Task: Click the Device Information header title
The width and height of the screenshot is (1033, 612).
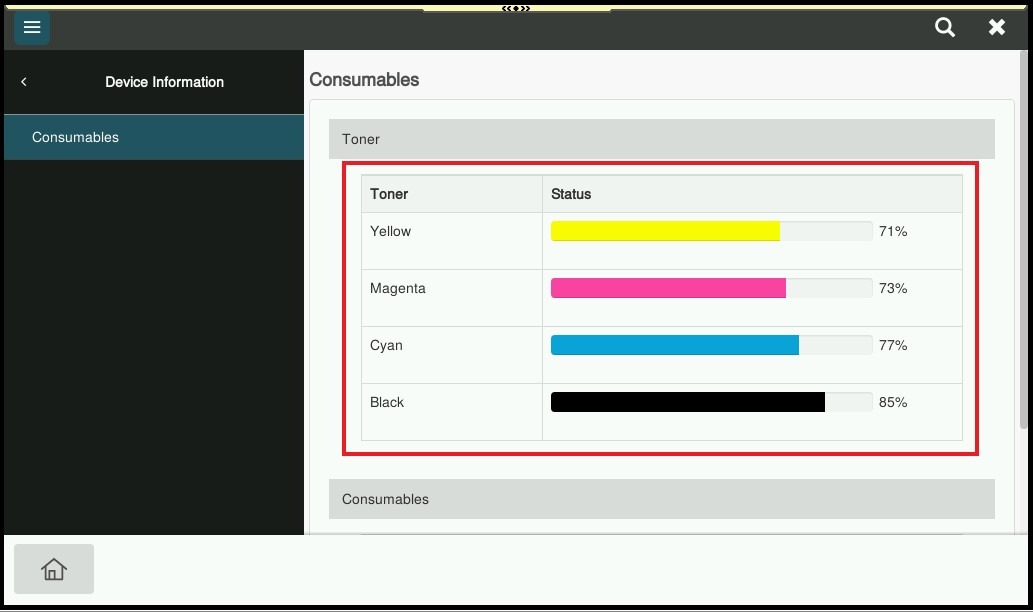Action: tap(164, 82)
